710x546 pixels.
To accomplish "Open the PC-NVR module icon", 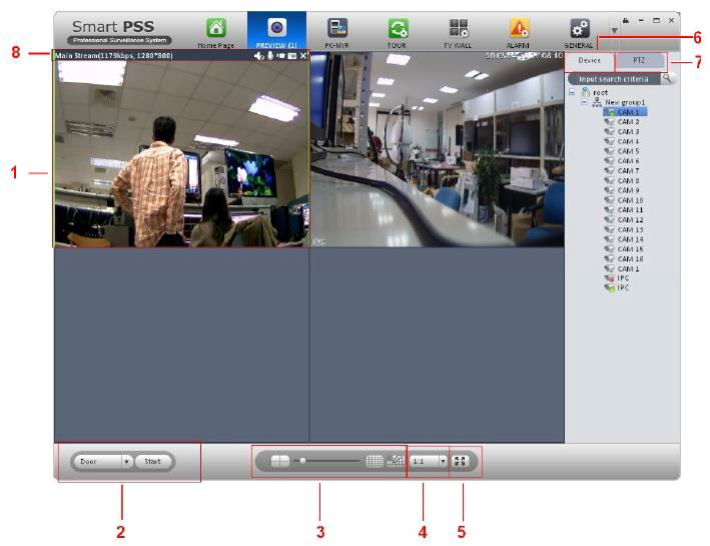I will tap(338, 29).
